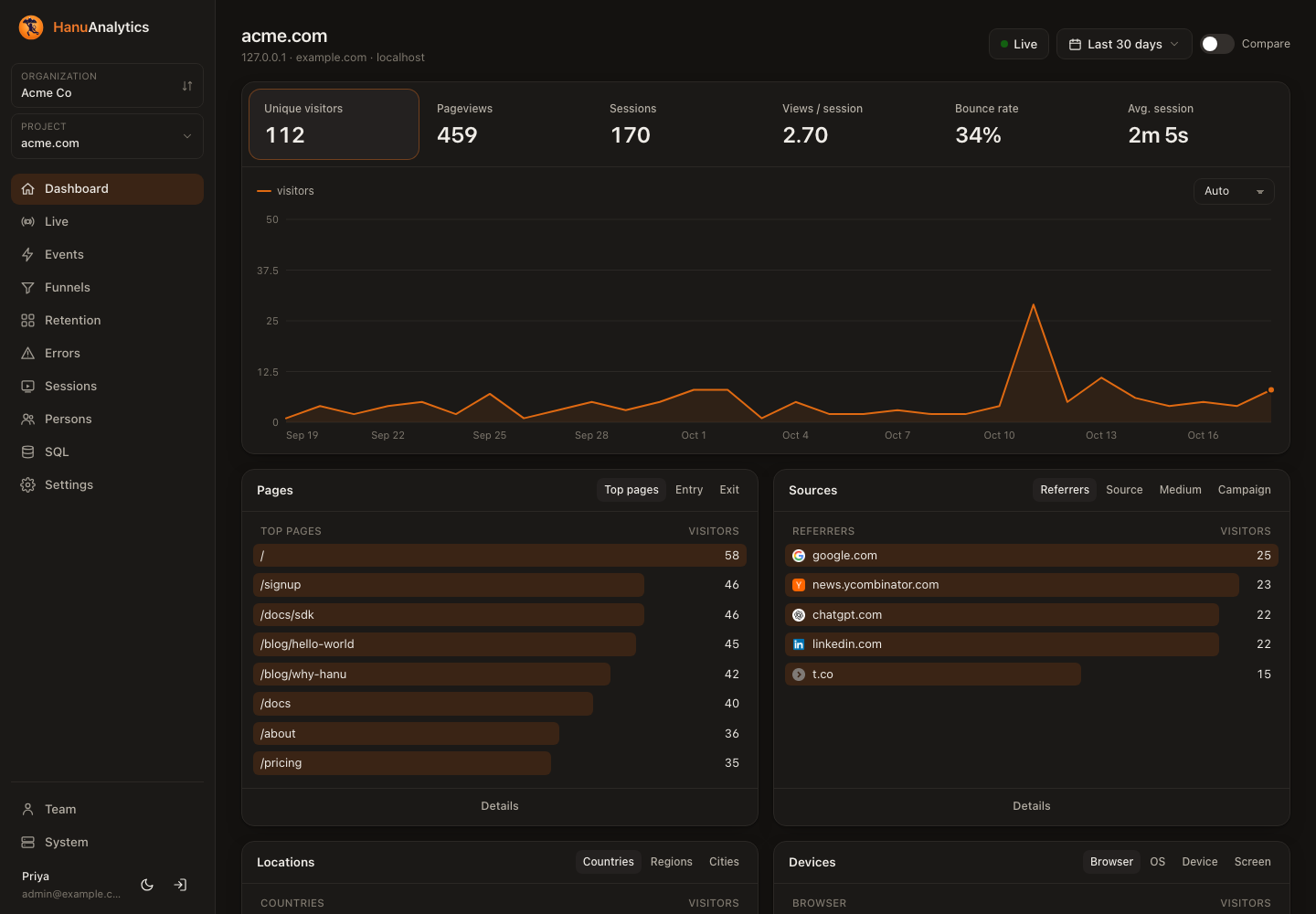Image resolution: width=1316 pixels, height=914 pixels.
Task: Open the Auto interval dropdown
Action: pyautogui.click(x=1234, y=191)
